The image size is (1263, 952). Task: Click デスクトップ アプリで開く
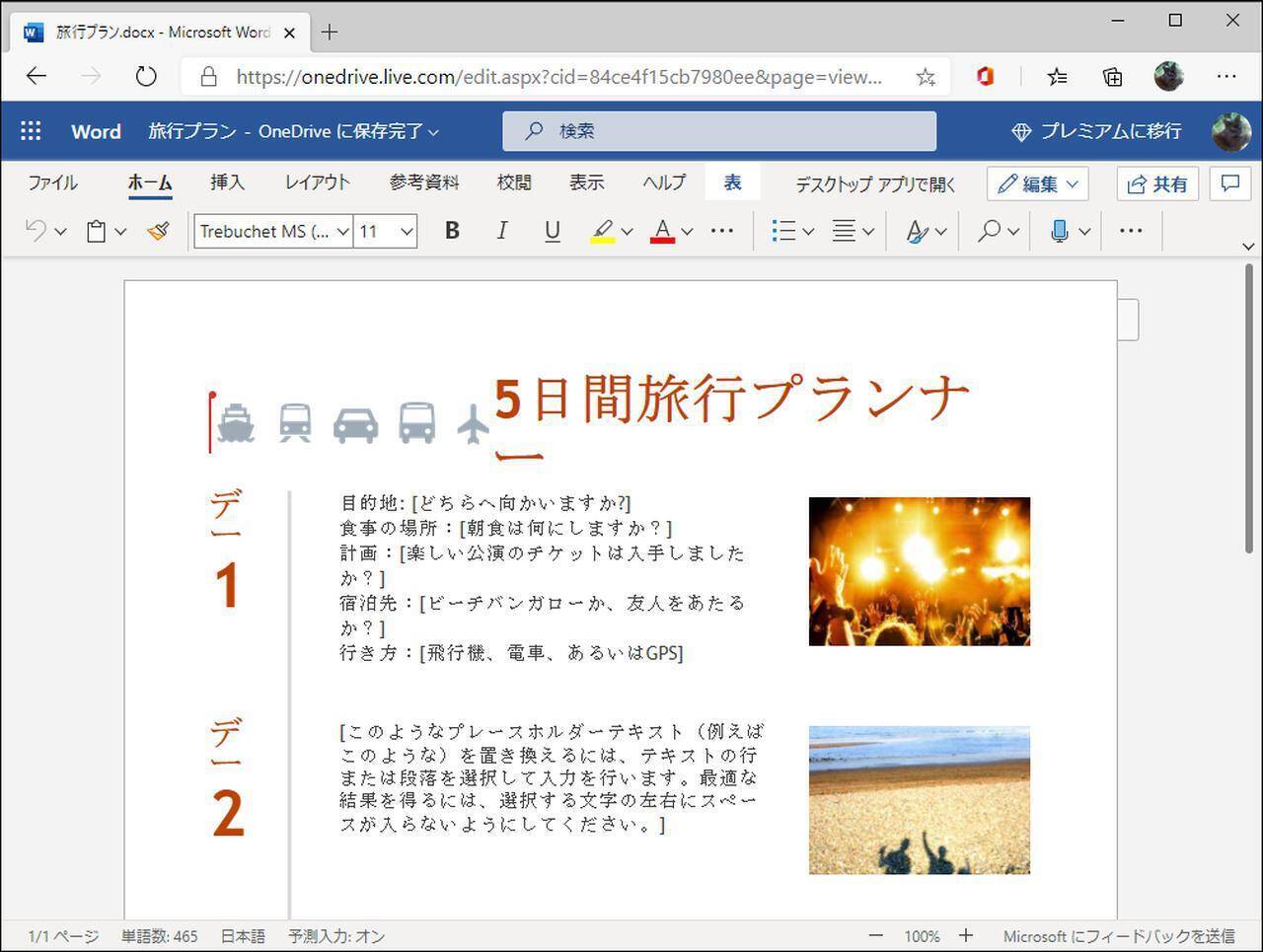click(x=875, y=183)
